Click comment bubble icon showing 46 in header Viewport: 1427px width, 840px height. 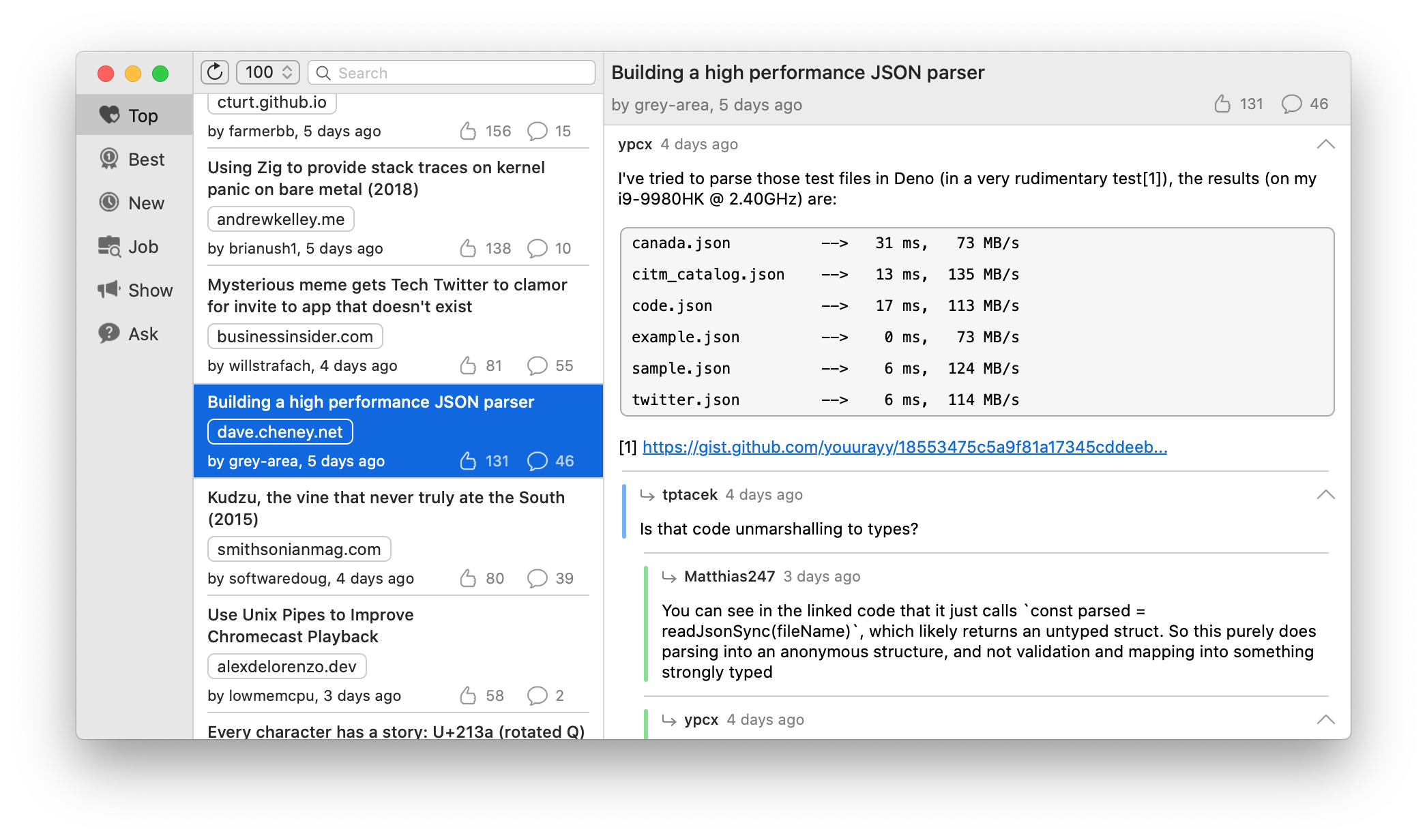1291,104
